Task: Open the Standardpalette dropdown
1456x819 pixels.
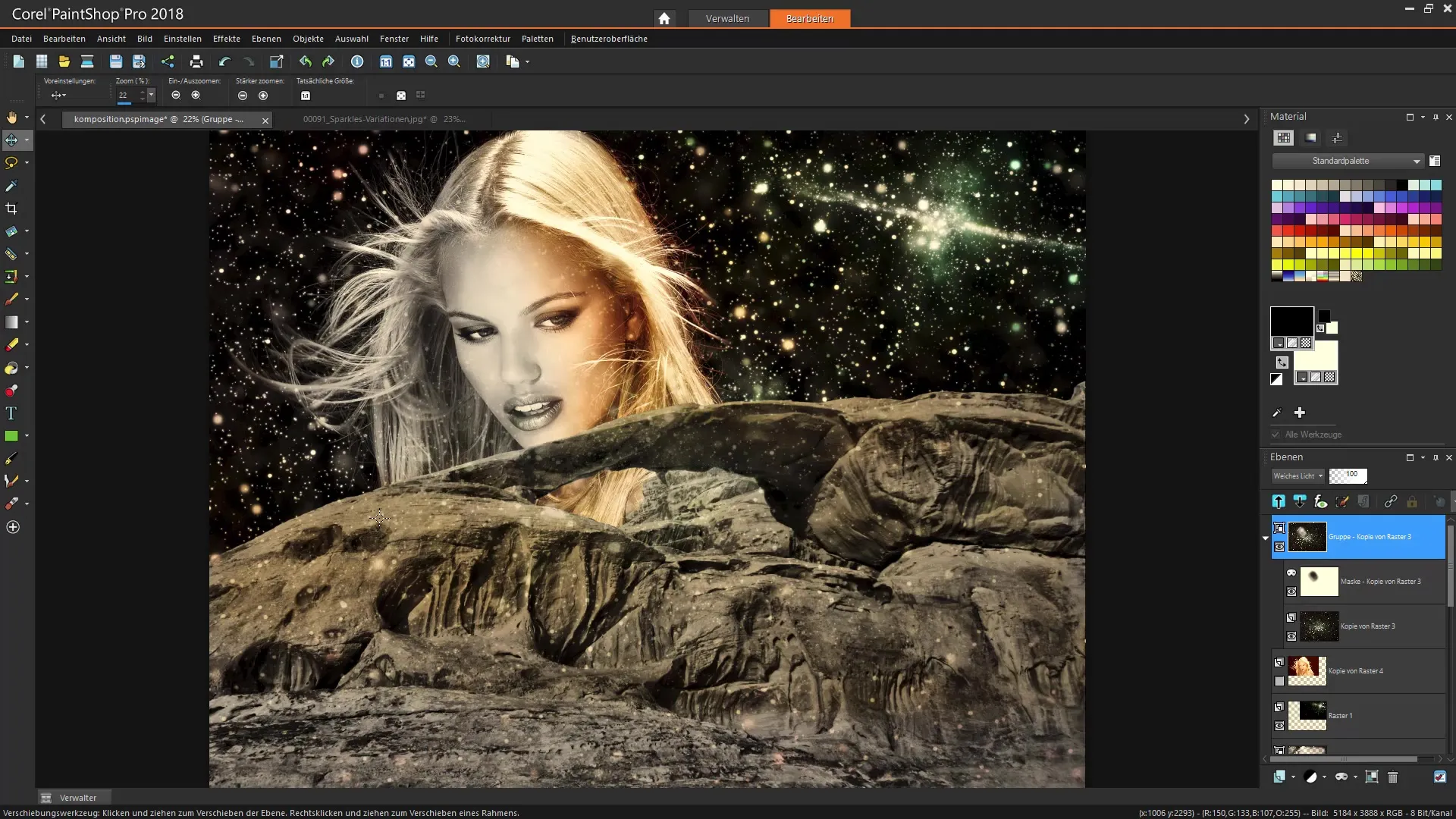Action: [1347, 161]
